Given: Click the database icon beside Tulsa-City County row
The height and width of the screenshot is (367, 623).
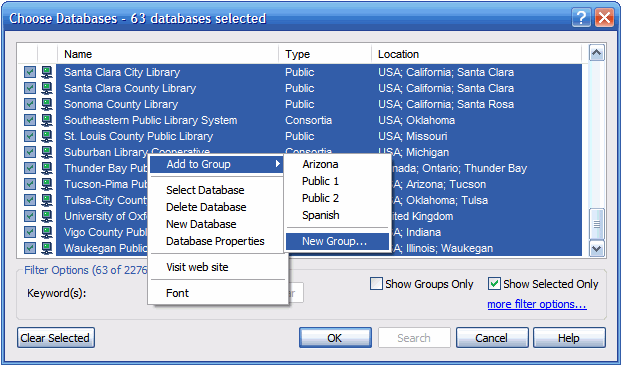Looking at the screenshot, I should (47, 200).
